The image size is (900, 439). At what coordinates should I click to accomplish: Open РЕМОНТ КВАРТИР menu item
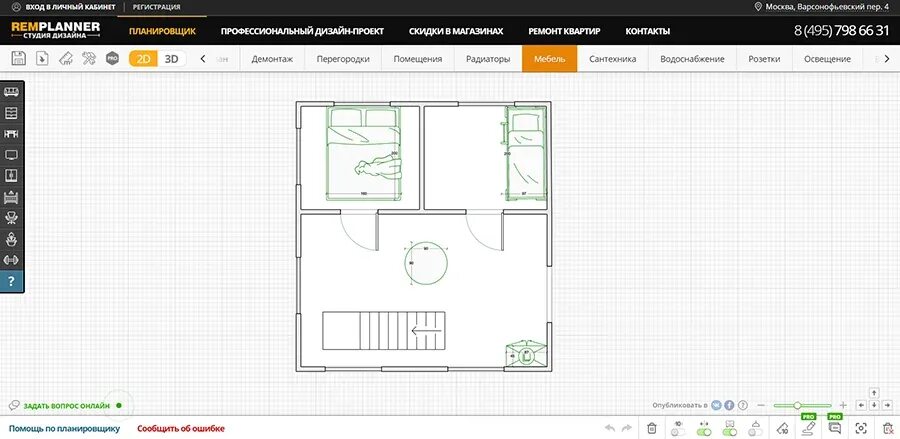[564, 31]
